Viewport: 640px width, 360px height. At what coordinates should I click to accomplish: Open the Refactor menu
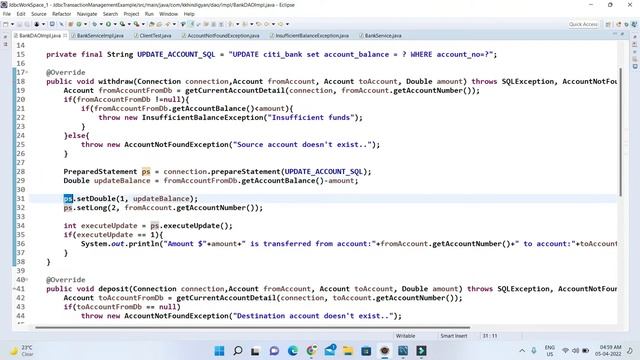[x=62, y=14]
